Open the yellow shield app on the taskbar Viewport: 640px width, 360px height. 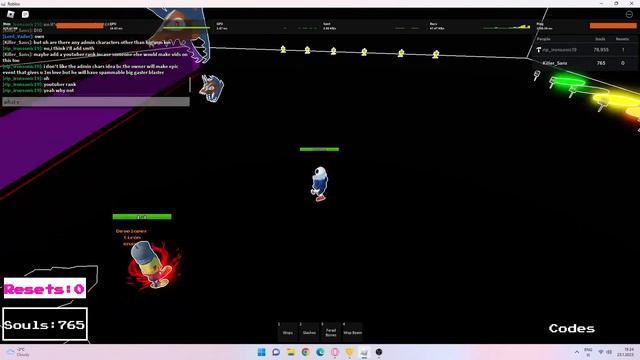[349, 352]
